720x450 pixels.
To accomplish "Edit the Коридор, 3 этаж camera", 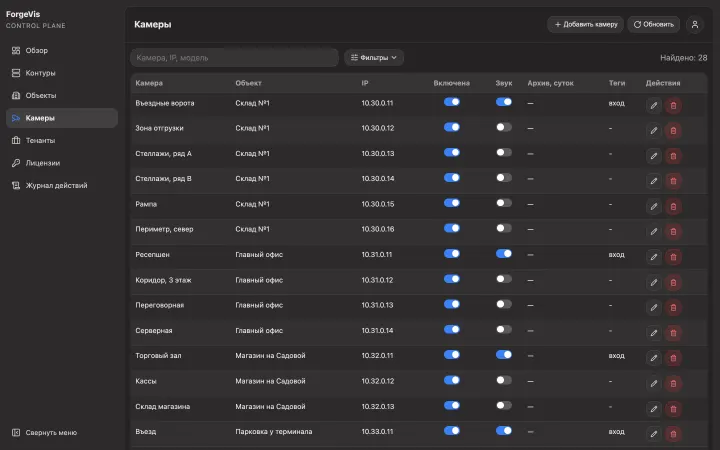I will [x=653, y=282].
